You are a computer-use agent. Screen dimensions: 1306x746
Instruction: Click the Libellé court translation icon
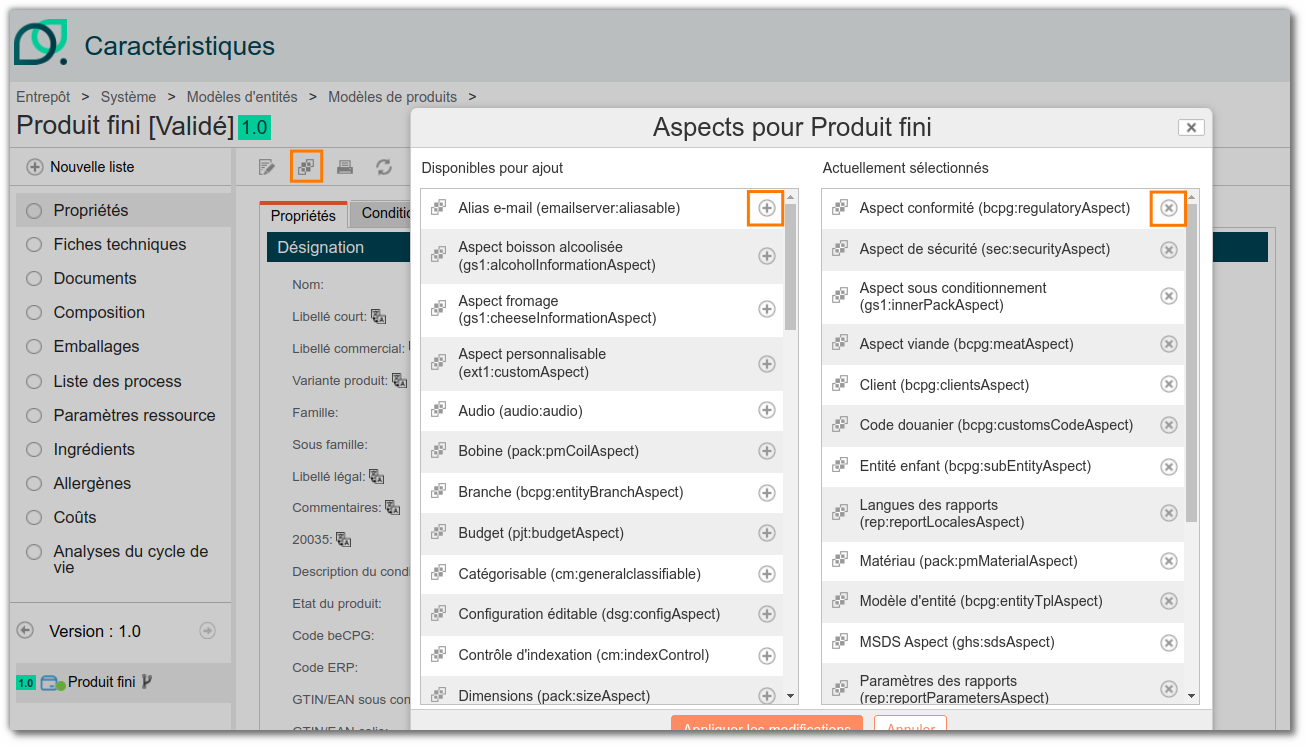tap(378, 317)
